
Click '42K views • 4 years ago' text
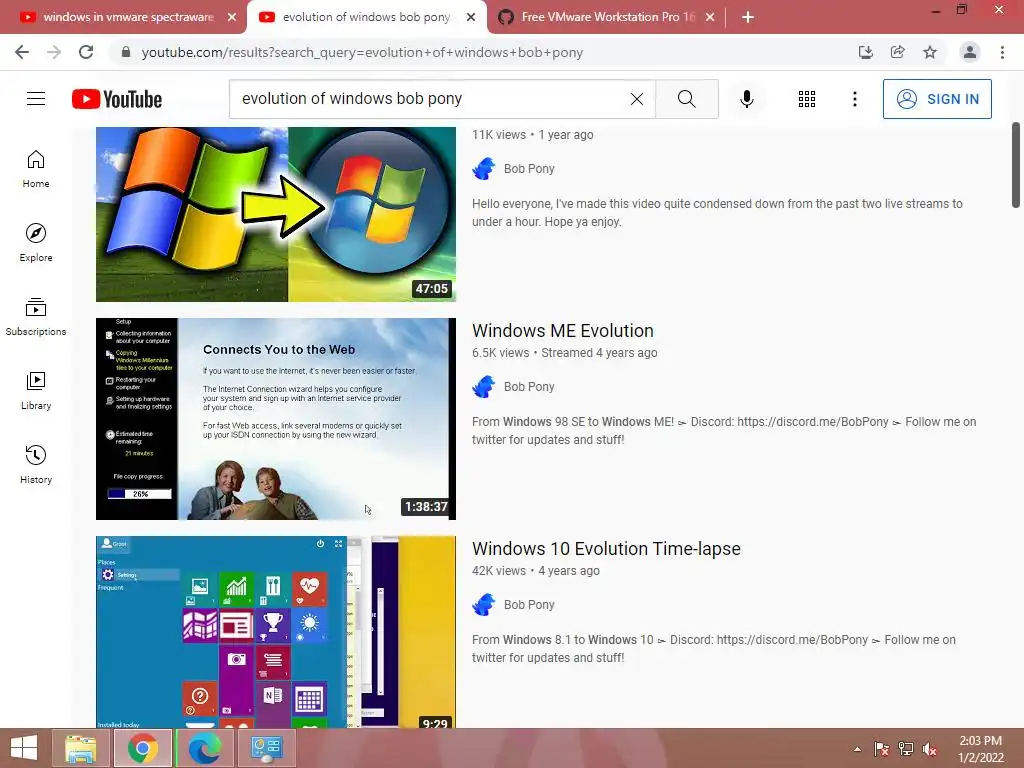tap(536, 571)
